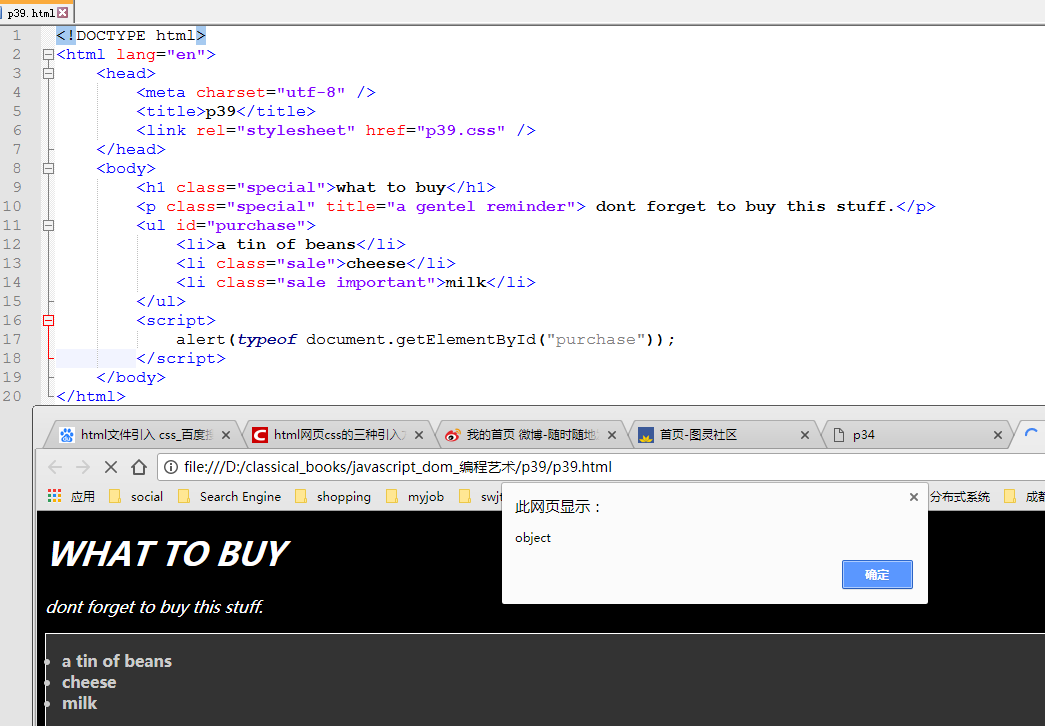Open the myjob bookmark folder
The width and height of the screenshot is (1045, 726).
415,497
